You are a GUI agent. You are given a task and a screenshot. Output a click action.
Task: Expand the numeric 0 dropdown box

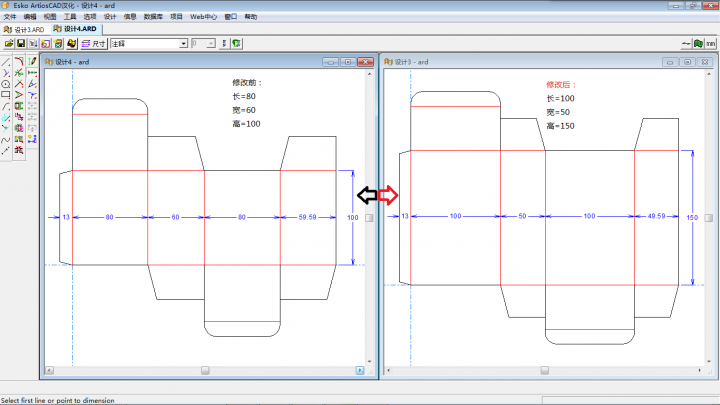(x=210, y=44)
